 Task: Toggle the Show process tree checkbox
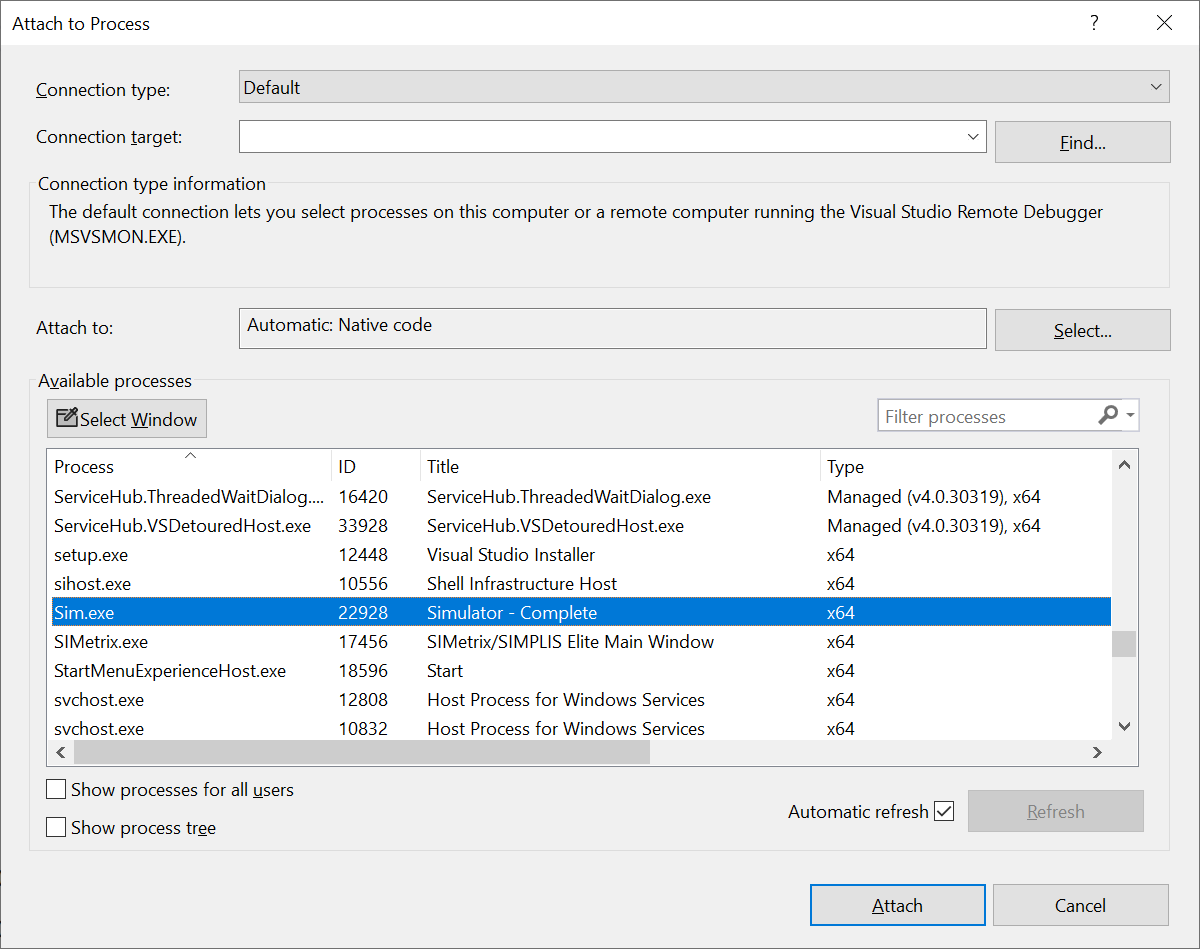pos(57,828)
